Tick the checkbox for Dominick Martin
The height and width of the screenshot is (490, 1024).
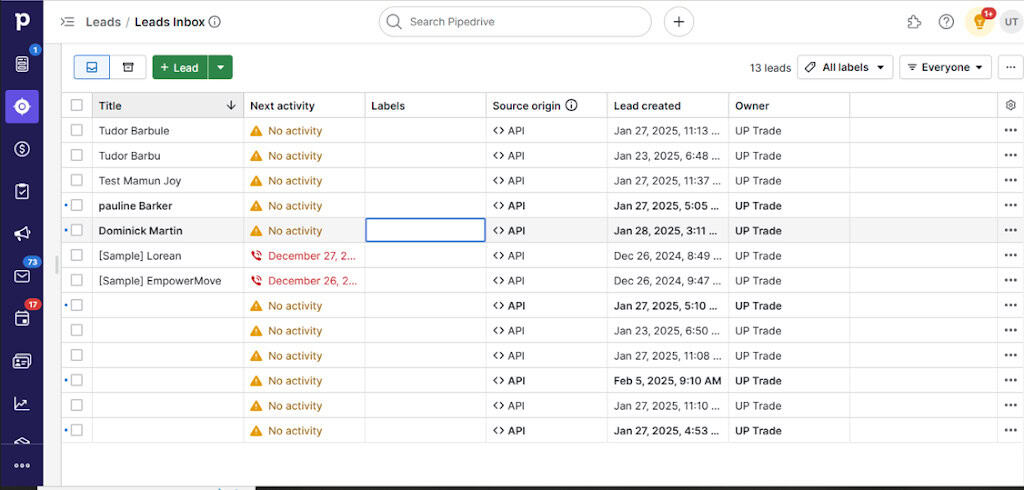[77, 230]
